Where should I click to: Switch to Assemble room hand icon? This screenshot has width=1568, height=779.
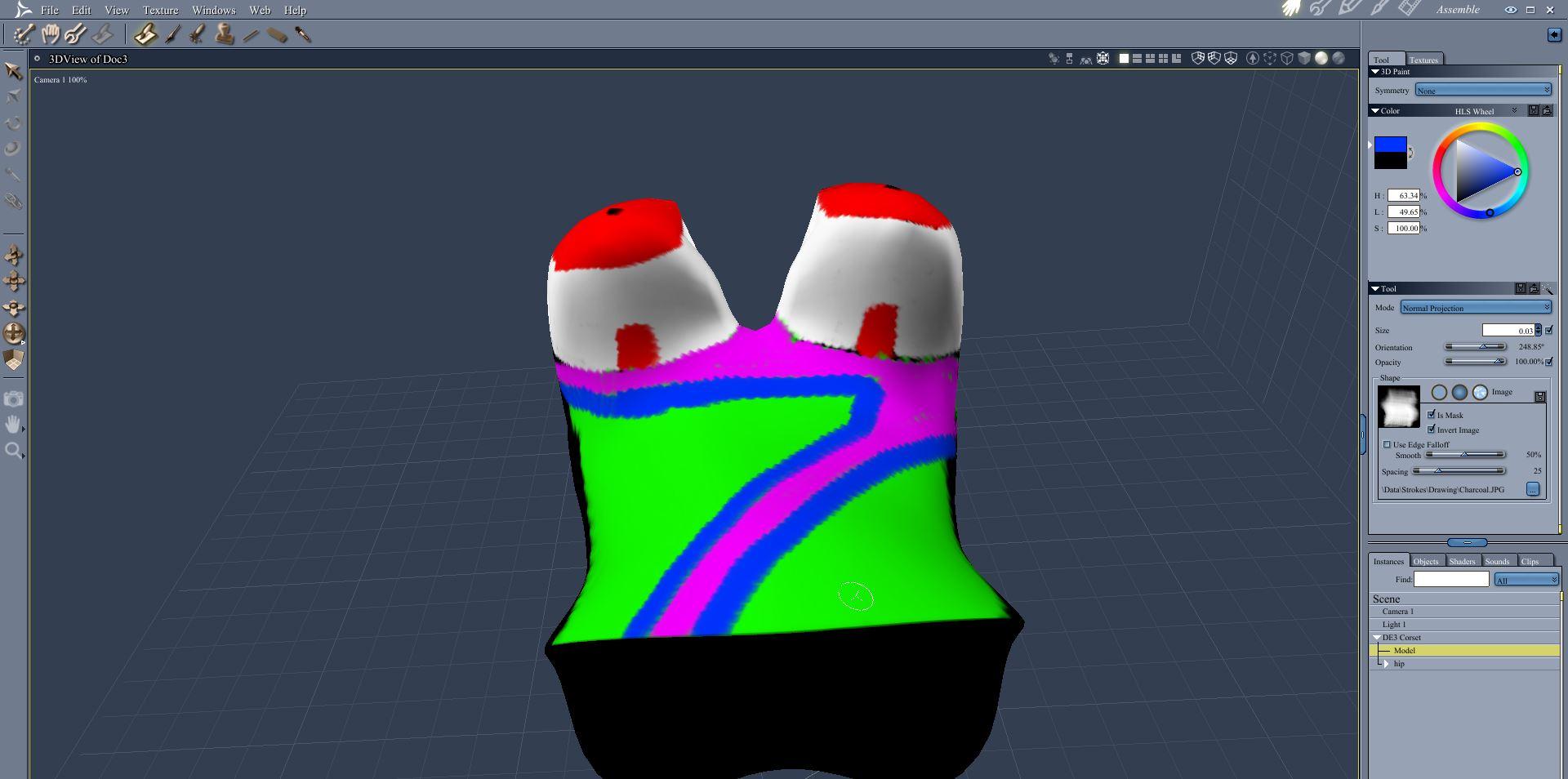1291,9
